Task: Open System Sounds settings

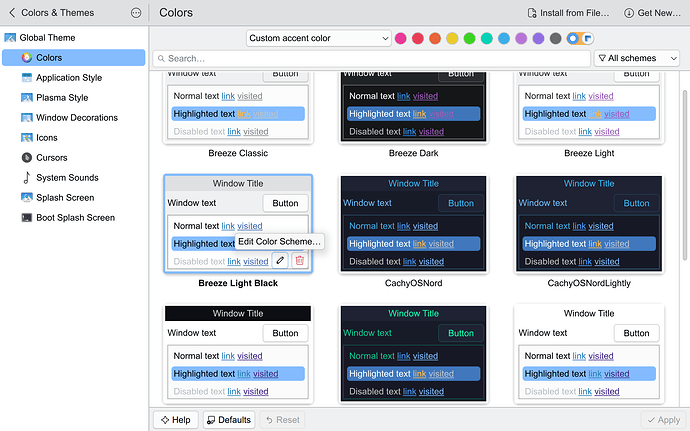Action: pos(73,177)
